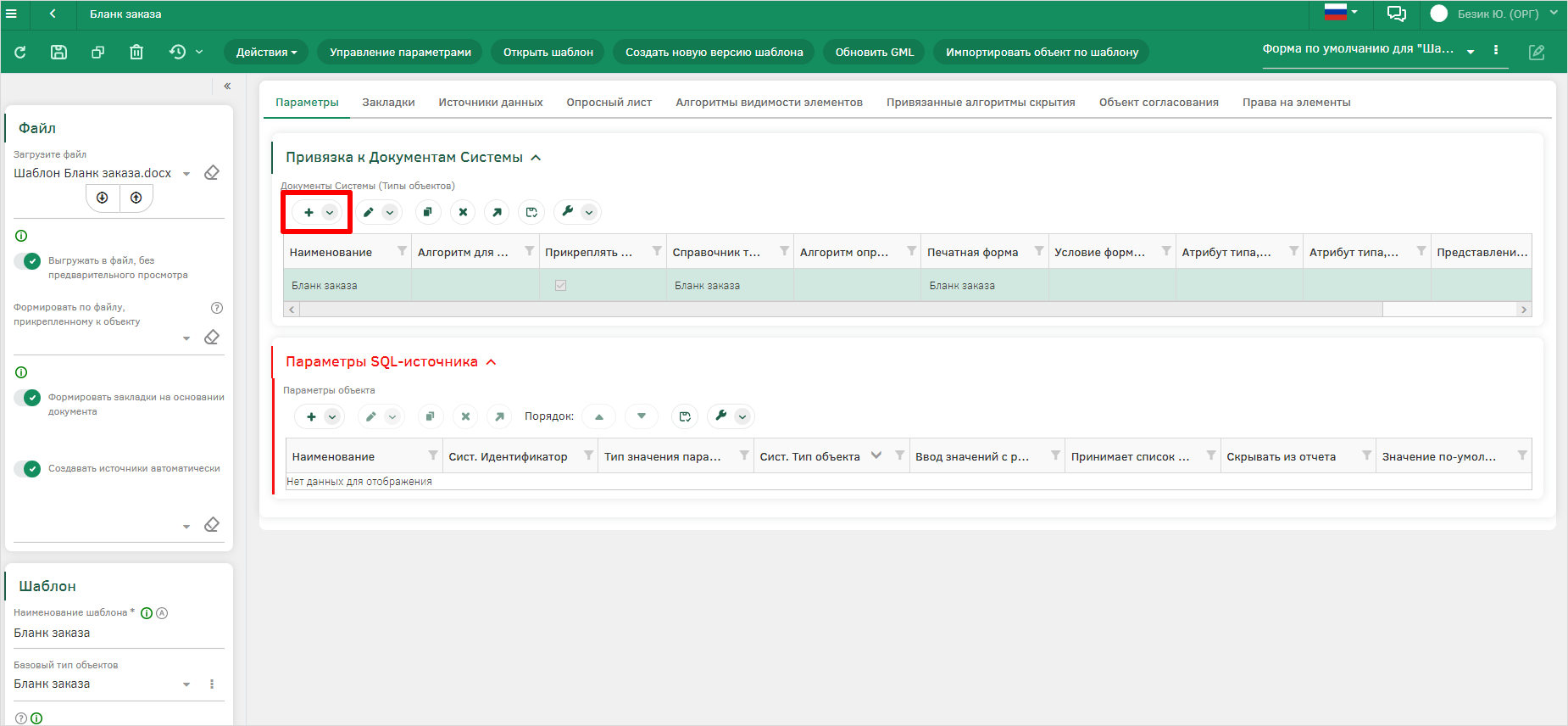
Task: Toggle Формировать закладки на основании документа
Action: click(x=27, y=398)
